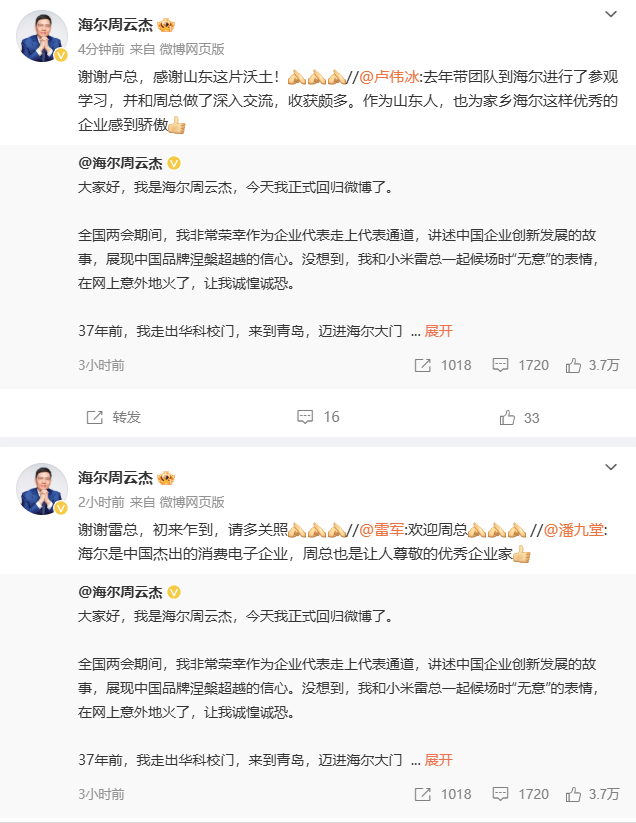Like the first post with thumbs-up

507,417
